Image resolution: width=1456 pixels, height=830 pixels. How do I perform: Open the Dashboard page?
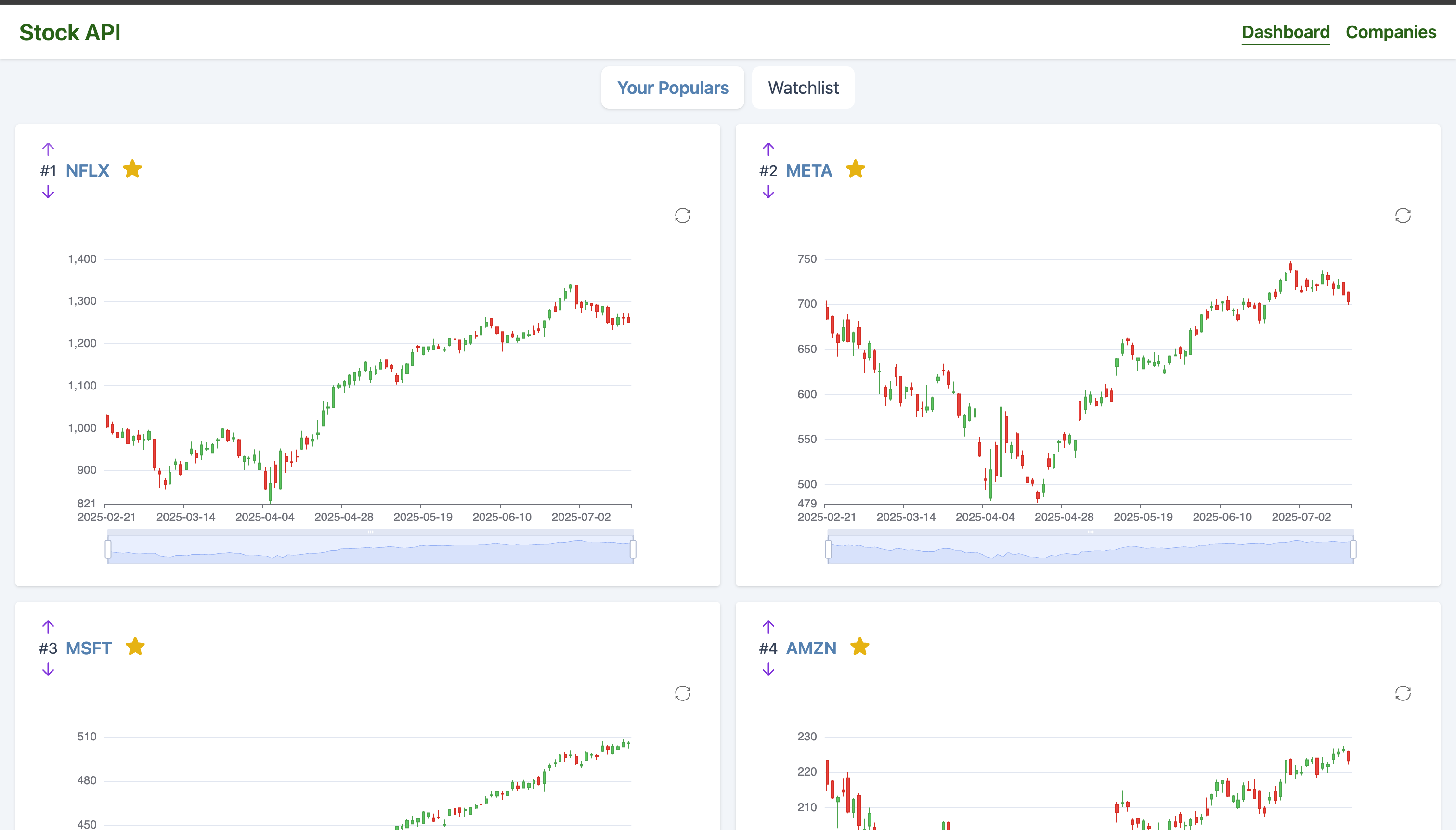tap(1286, 32)
